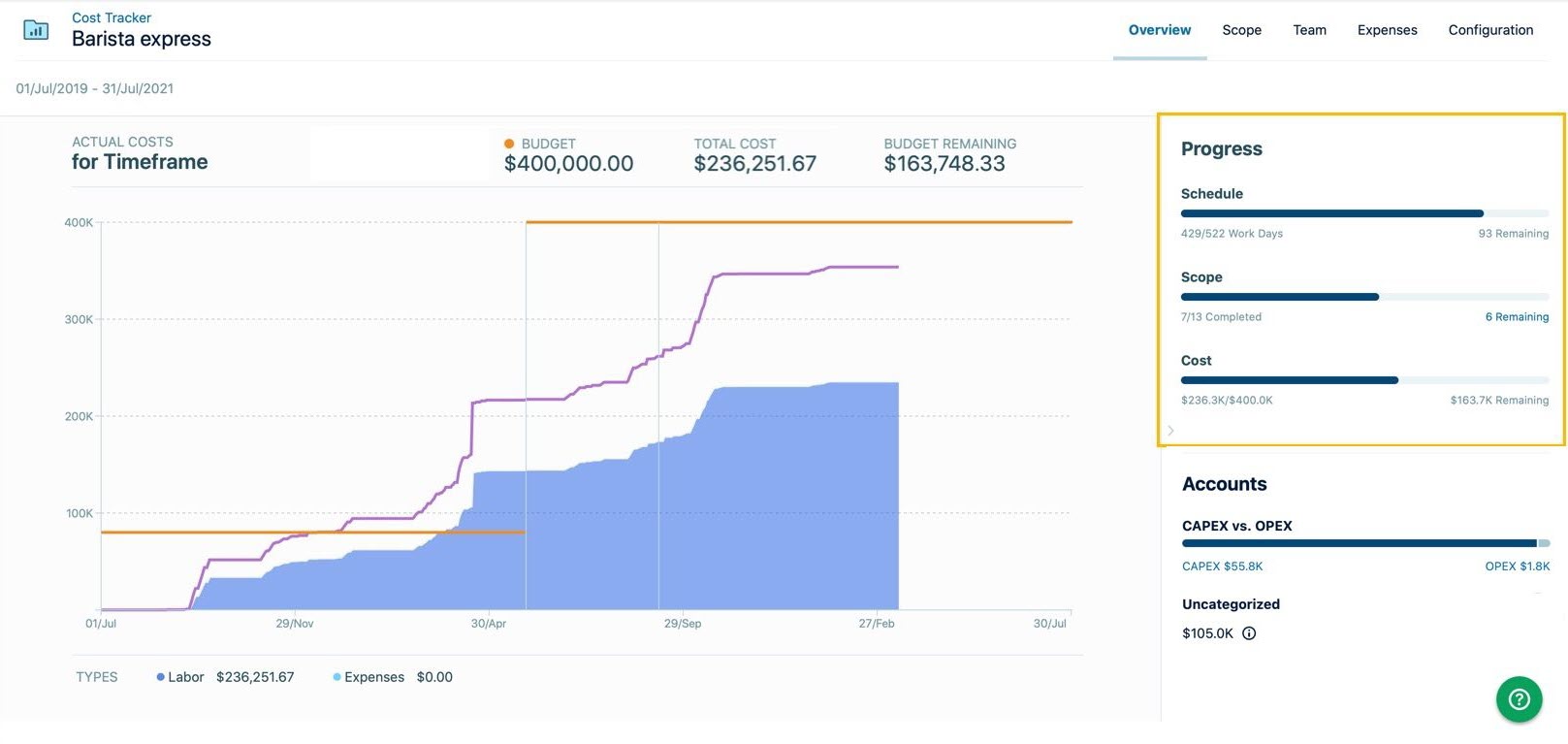This screenshot has height=744, width=1568.
Task: Expand the chevron arrow below the Cost progress
Action: point(1171,431)
